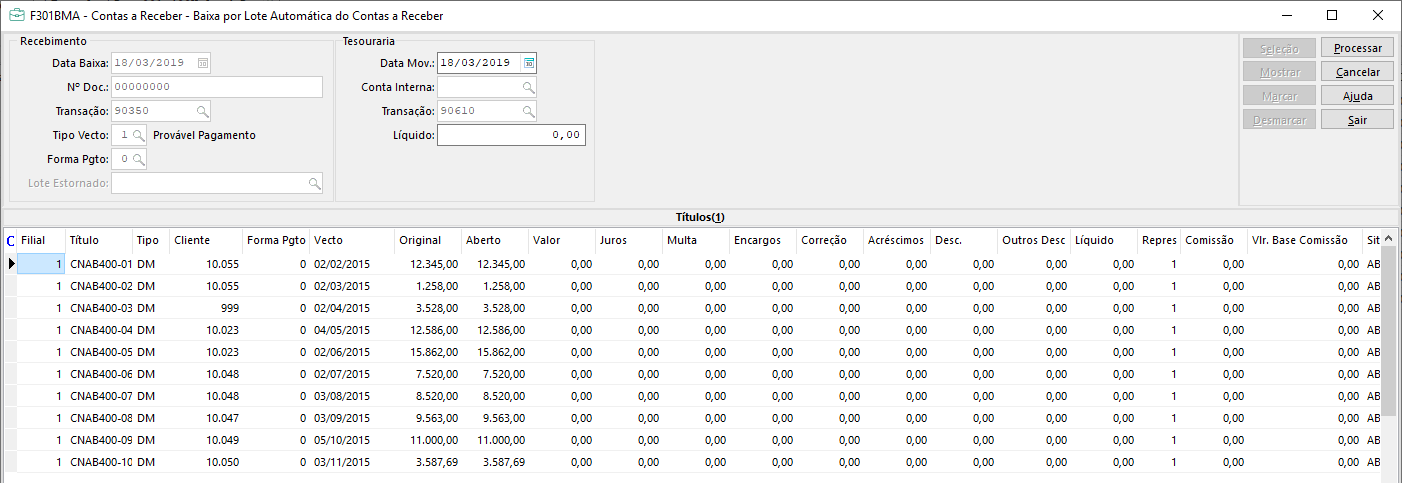Click Vecto date 05/10/2015
Viewport: 1402px width, 483px height.
342,440
